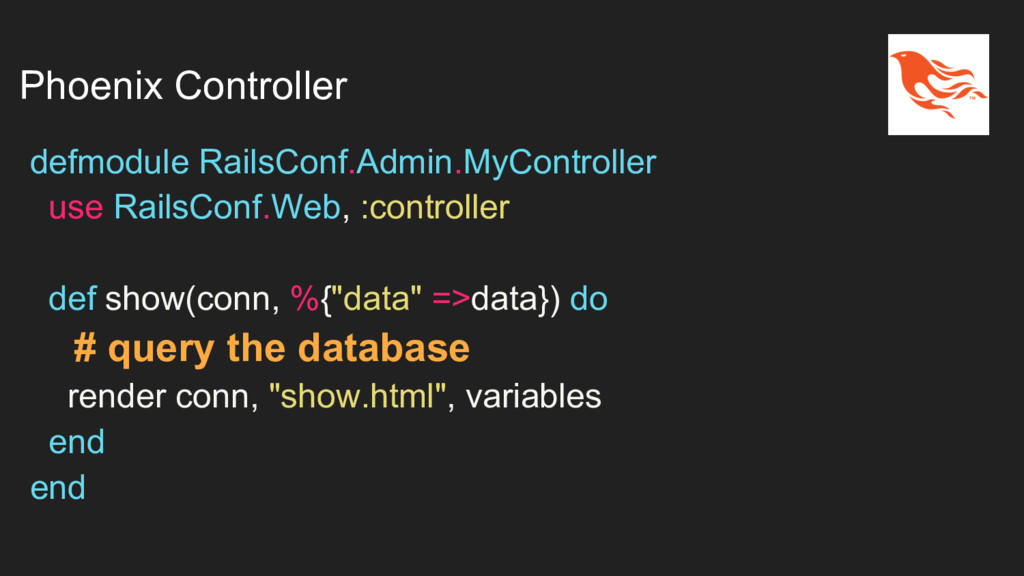The width and height of the screenshot is (1024, 576).
Task: Click the show(conn, function name
Action: click(x=193, y=299)
